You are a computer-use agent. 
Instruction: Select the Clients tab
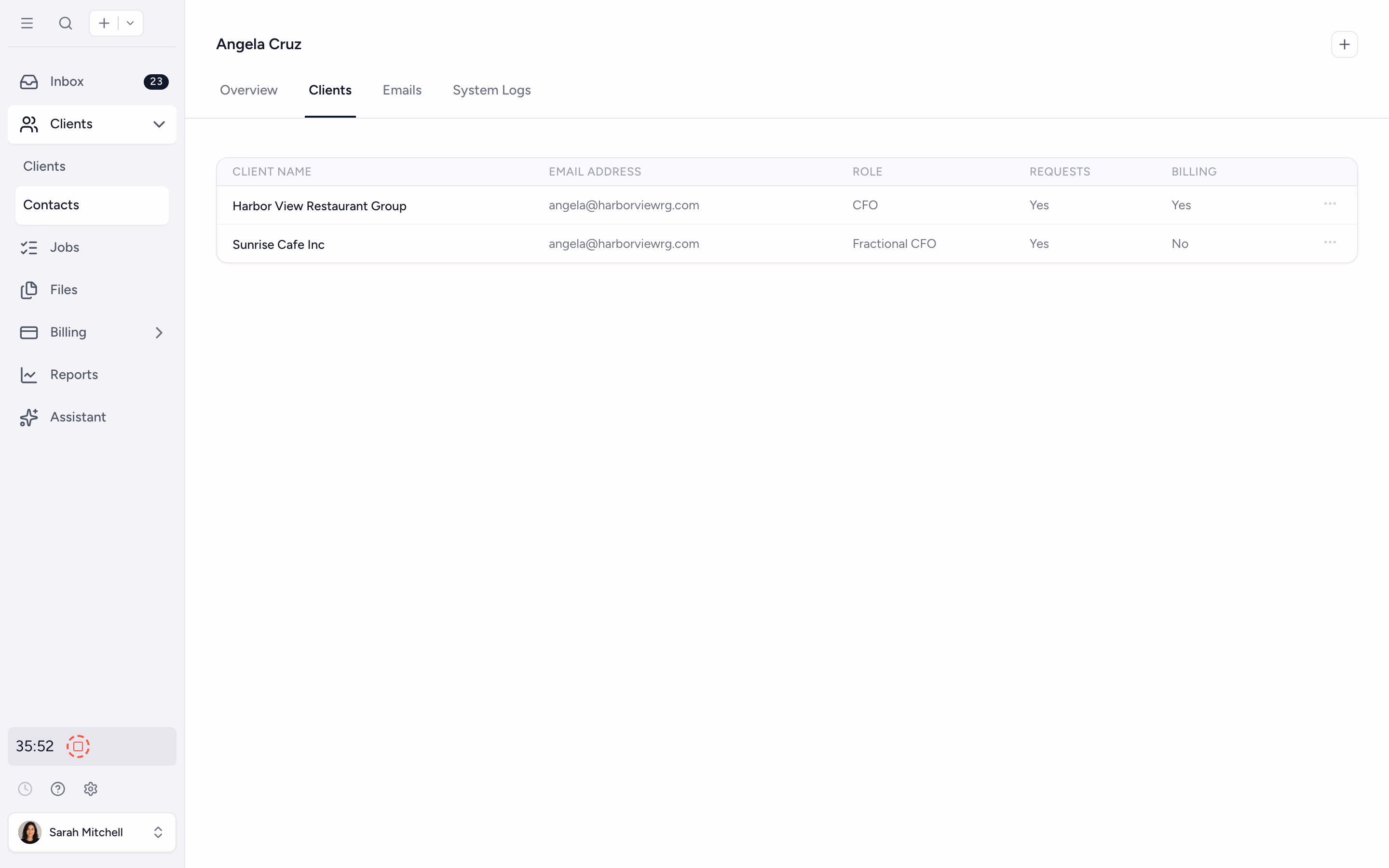point(330,90)
